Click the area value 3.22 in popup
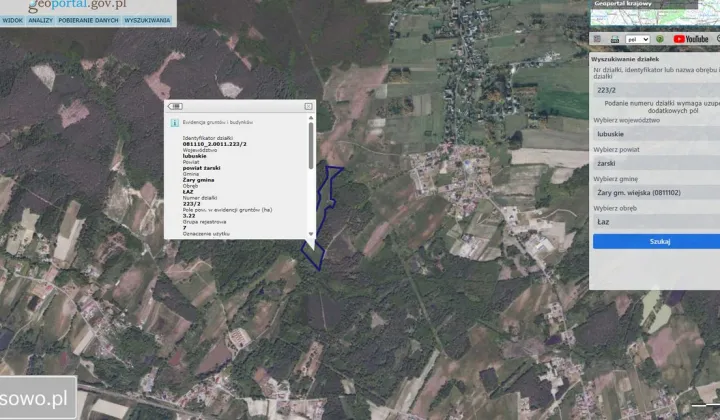 (189, 216)
